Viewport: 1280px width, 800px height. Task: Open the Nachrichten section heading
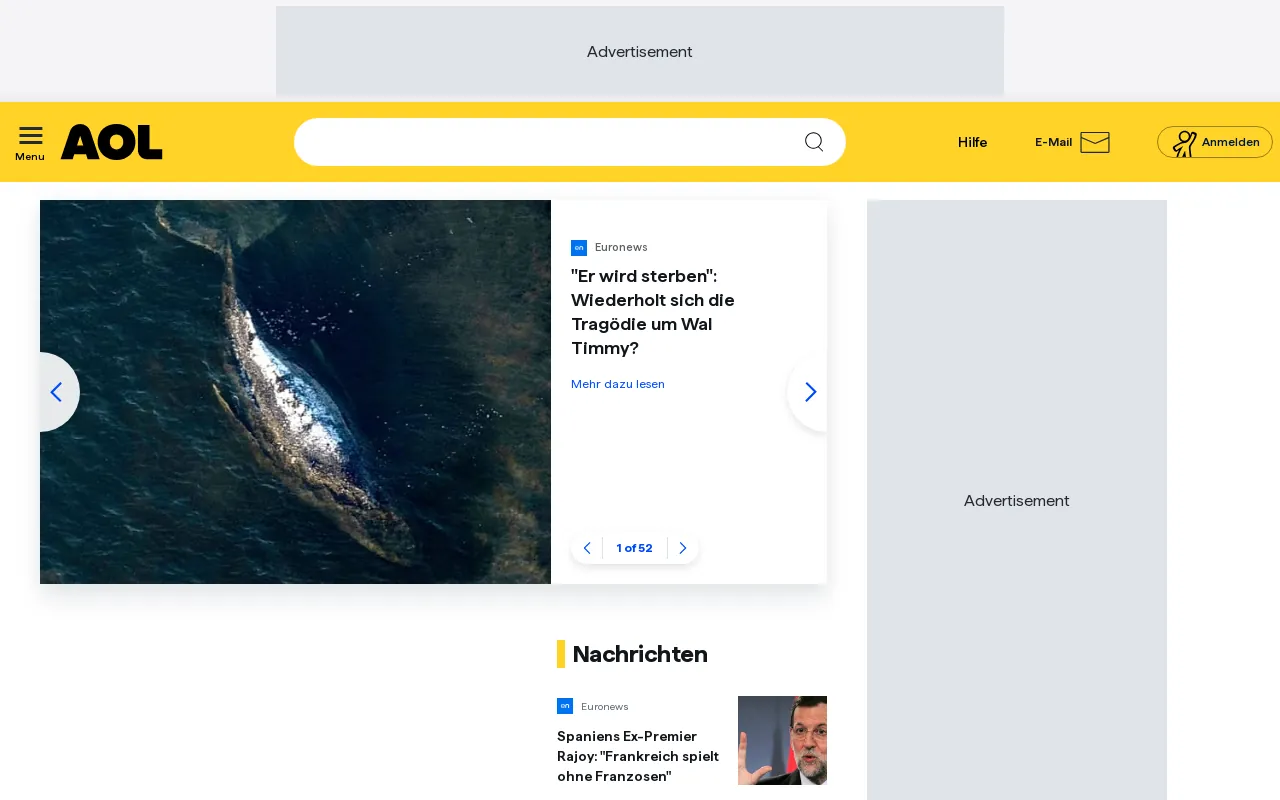click(x=640, y=654)
